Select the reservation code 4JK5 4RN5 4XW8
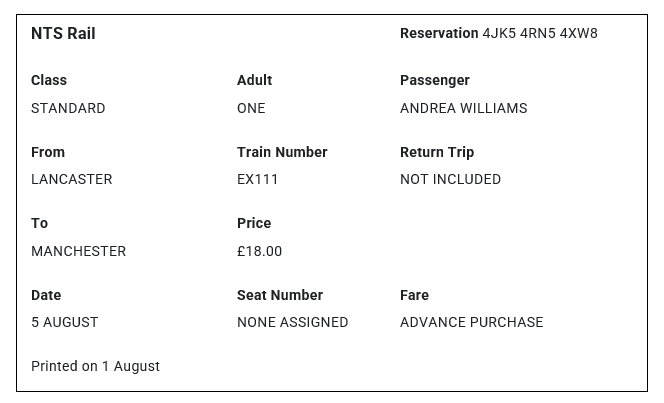664x403 pixels. tap(540, 33)
